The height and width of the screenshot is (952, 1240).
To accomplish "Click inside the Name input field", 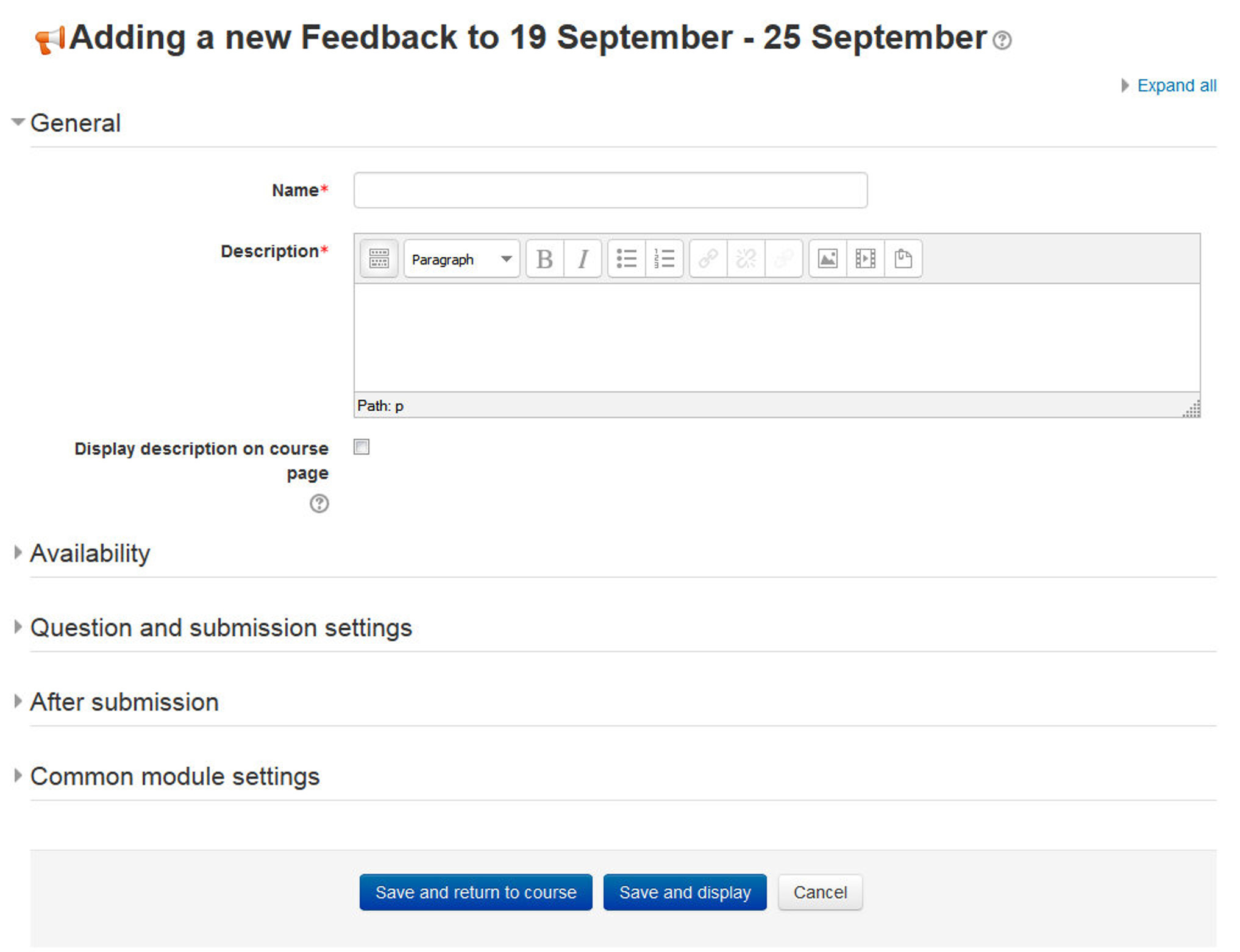I will [x=610, y=190].
